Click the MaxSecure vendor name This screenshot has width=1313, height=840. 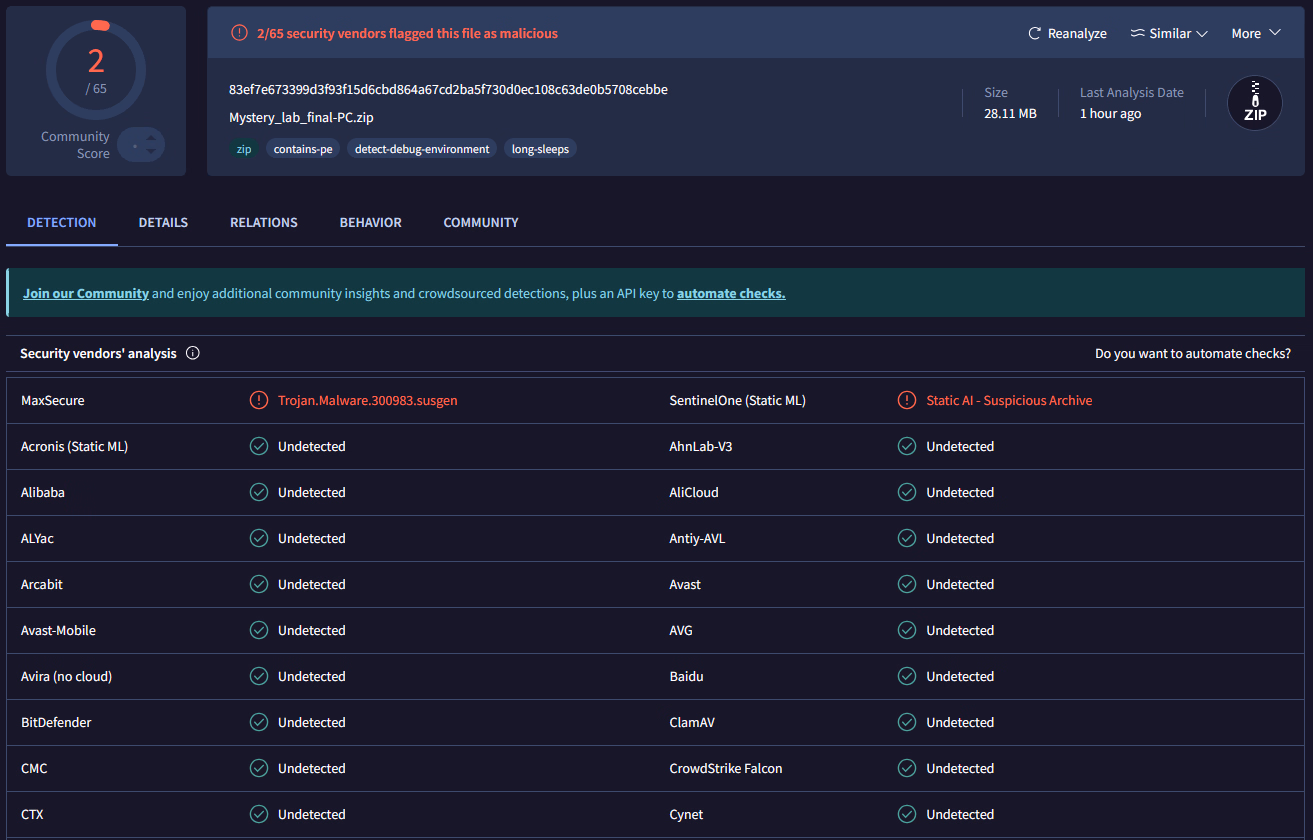click(x=53, y=400)
